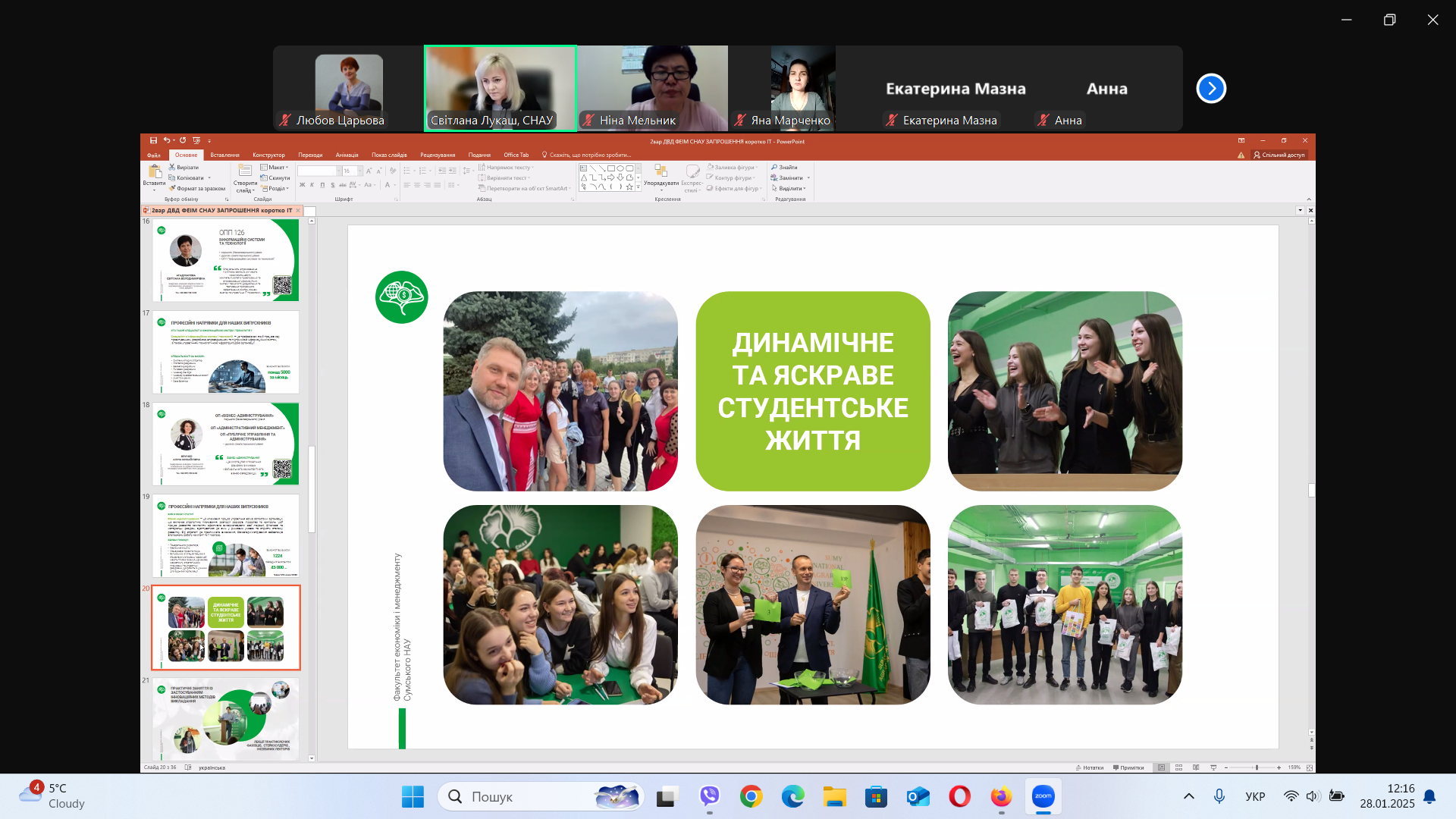This screenshot has height=819, width=1456.
Task: Click the Viber icon in taskbar
Action: 709,796
